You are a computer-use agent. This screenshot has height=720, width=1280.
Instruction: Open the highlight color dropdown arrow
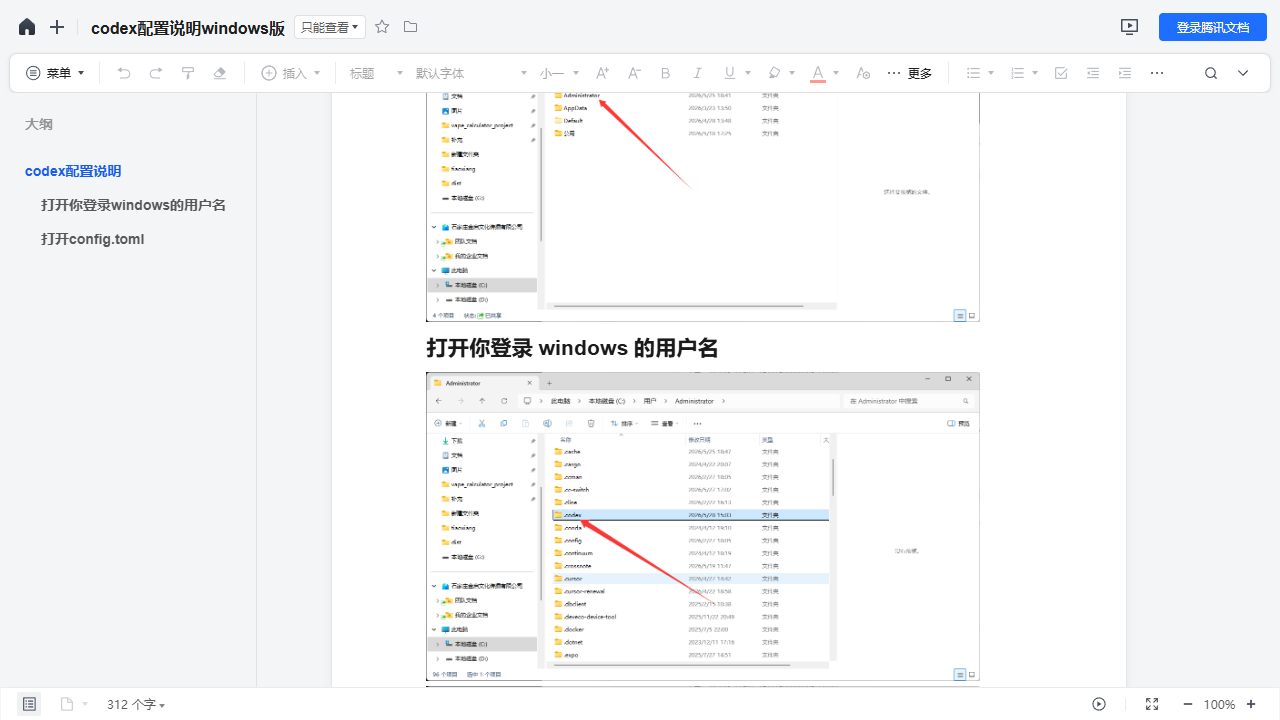pyautogui.click(x=792, y=73)
